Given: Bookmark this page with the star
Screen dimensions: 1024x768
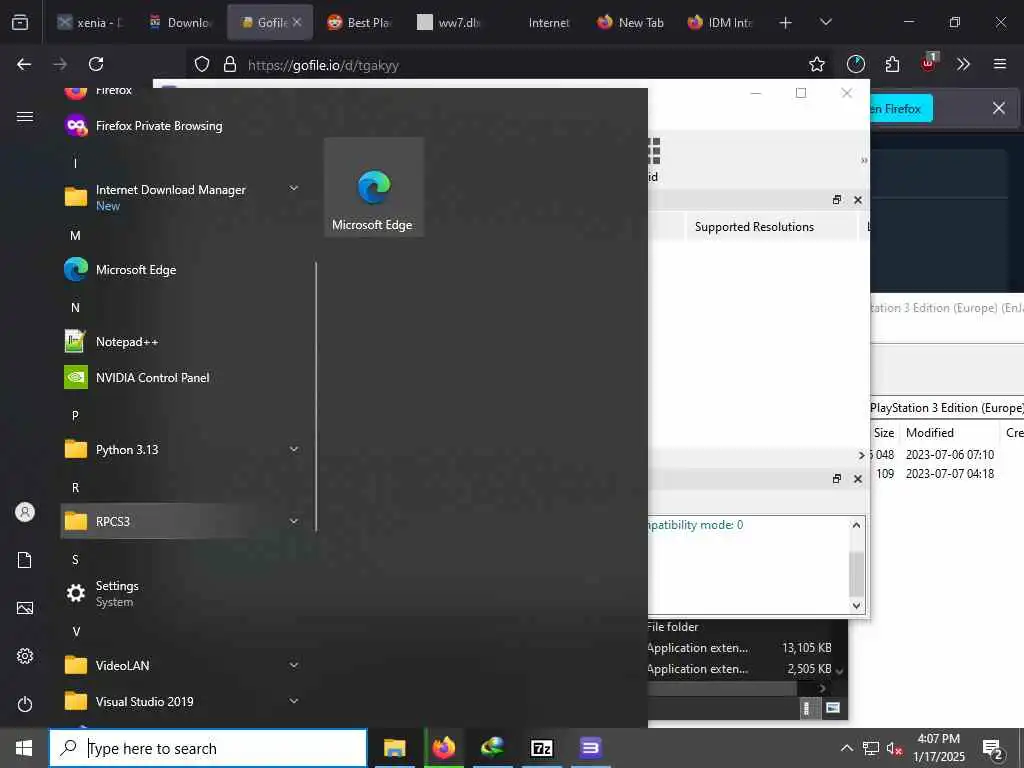Looking at the screenshot, I should 816,64.
